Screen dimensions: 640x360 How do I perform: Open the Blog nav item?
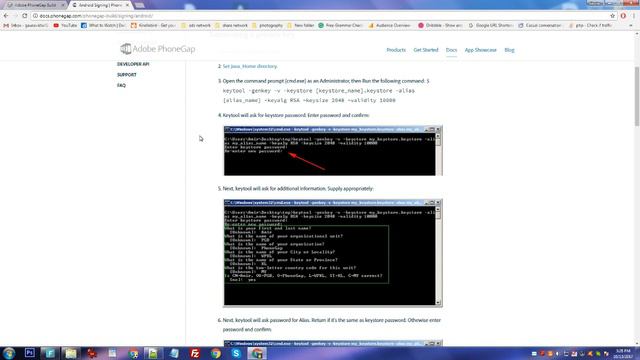click(x=509, y=50)
